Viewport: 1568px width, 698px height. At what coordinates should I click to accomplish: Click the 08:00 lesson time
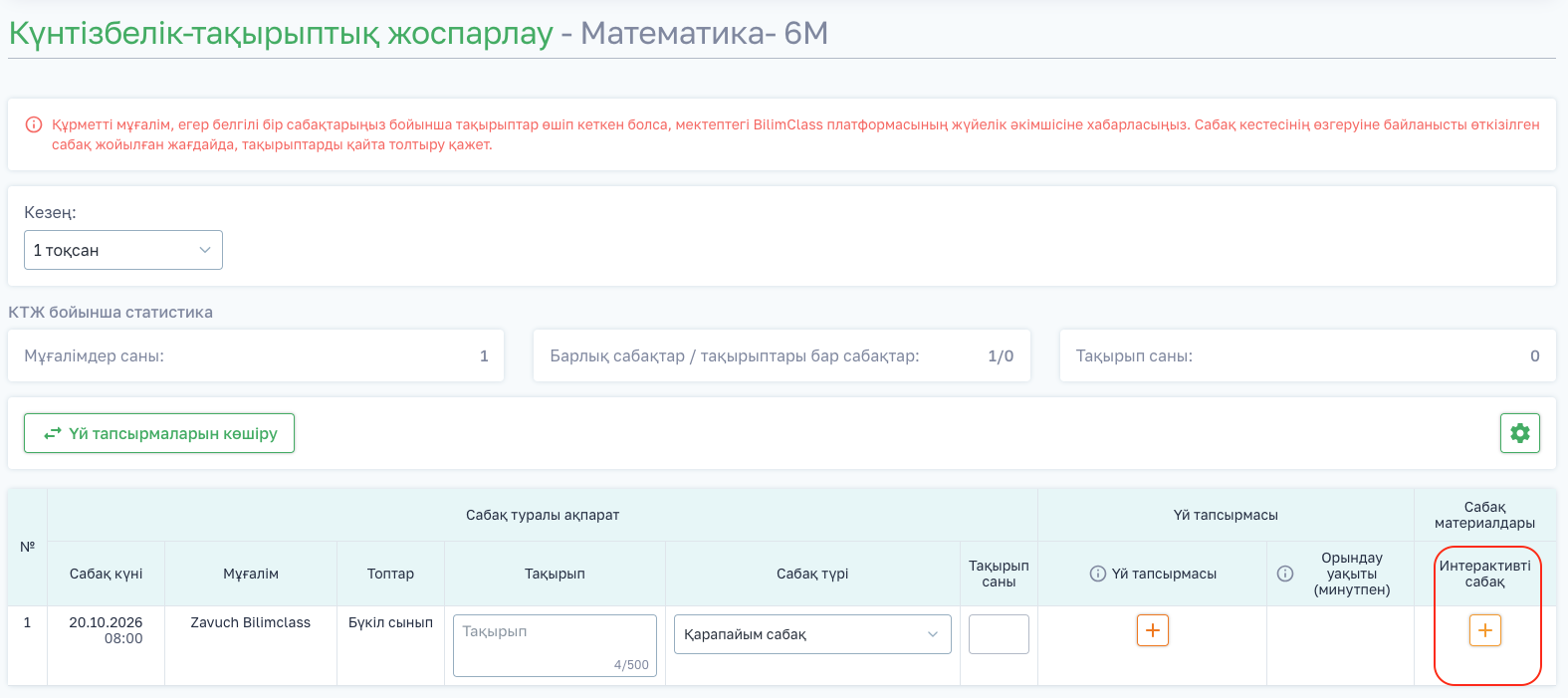pyautogui.click(x=123, y=638)
